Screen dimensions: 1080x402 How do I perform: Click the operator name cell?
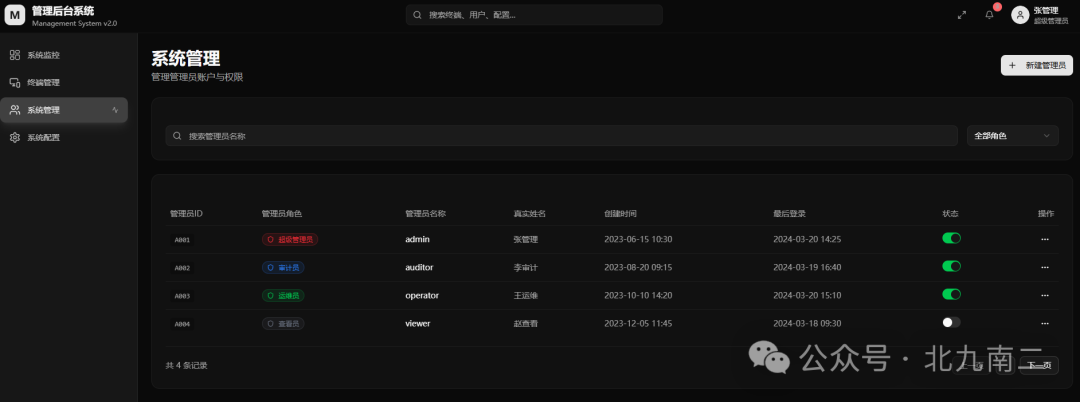[x=422, y=295]
